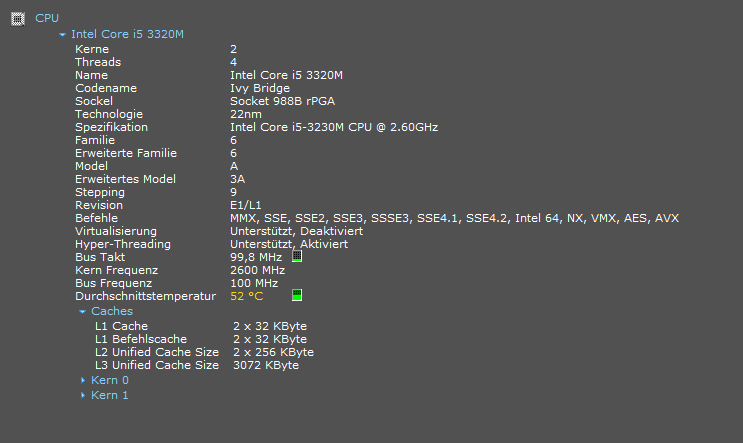The image size is (743, 443).
Task: Click the green graph icon next to Bus Takt
Action: 297,256
